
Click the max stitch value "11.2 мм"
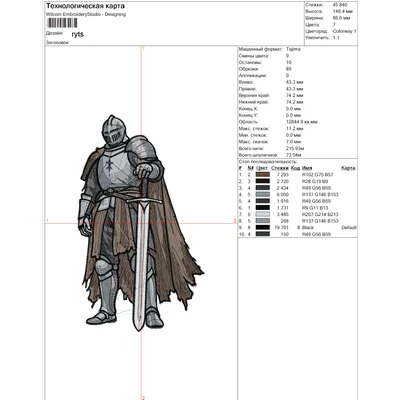click(295, 129)
